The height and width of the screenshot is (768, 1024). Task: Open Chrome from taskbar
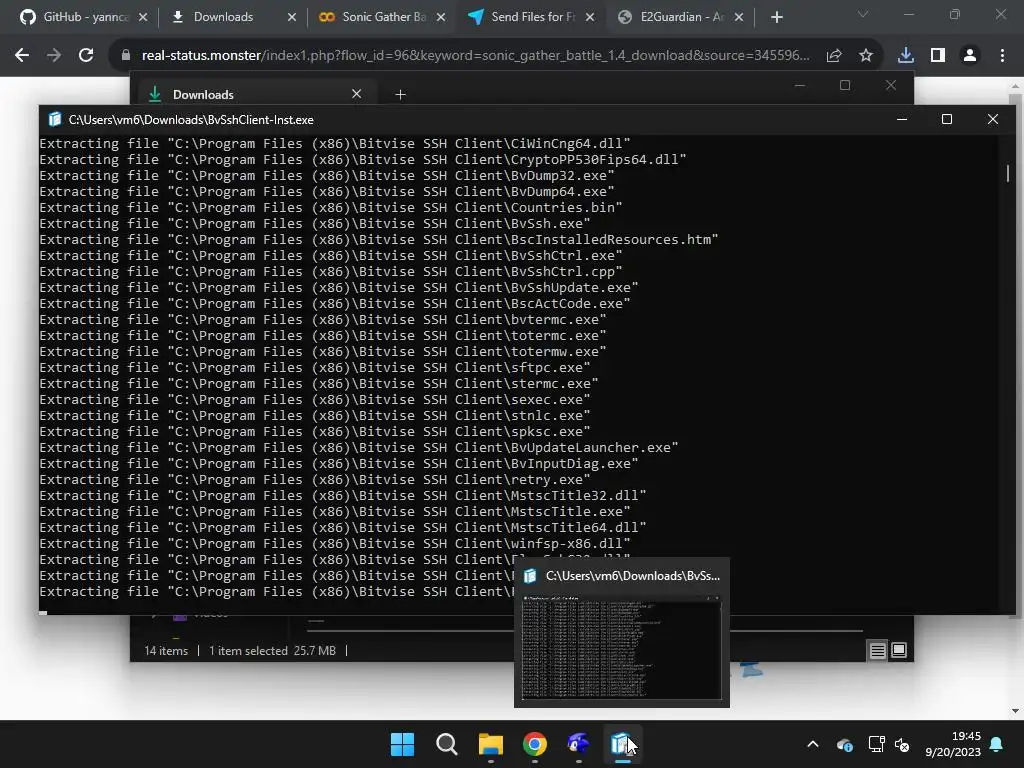point(535,744)
